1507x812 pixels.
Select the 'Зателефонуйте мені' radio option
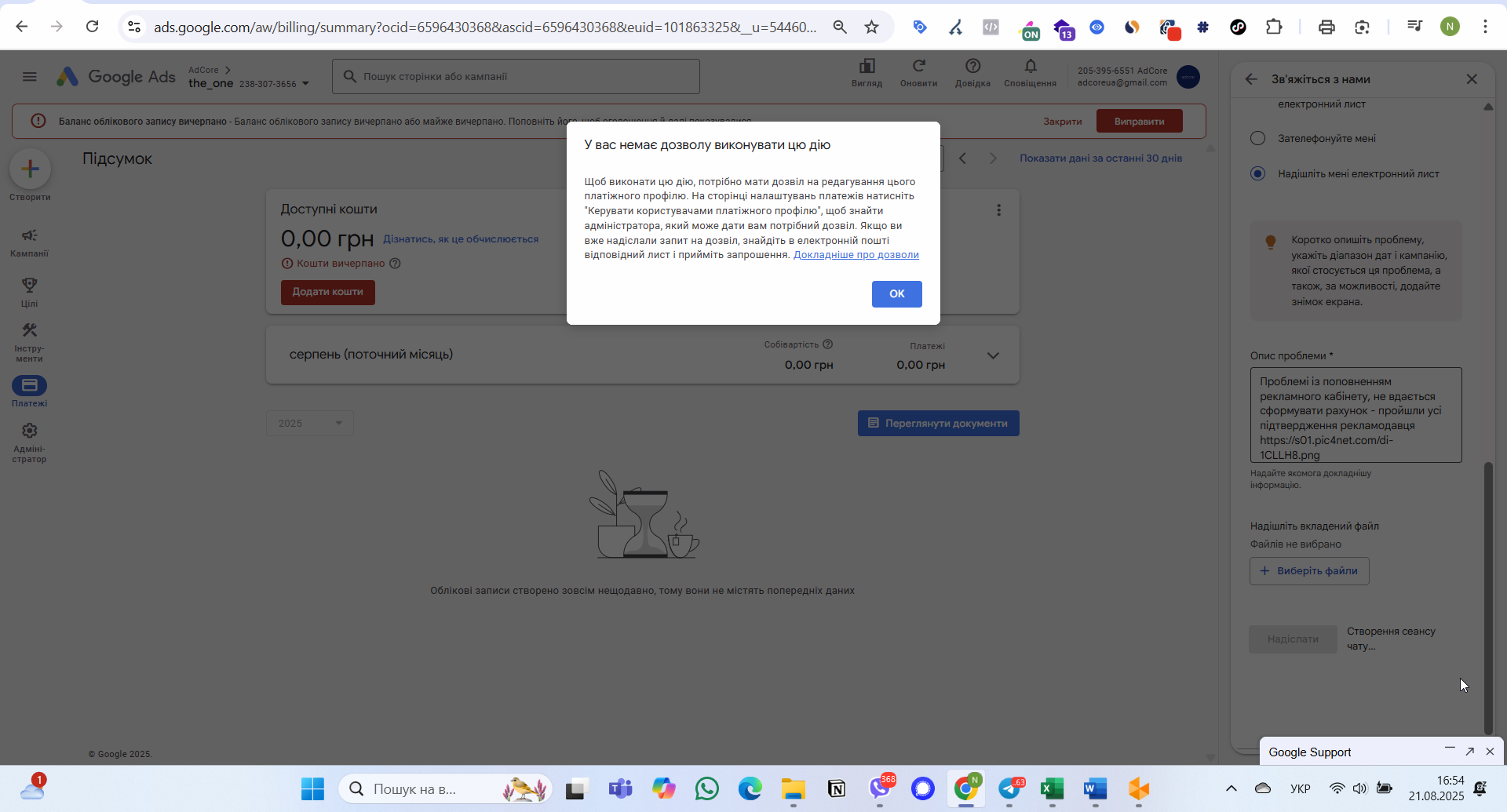1257,139
